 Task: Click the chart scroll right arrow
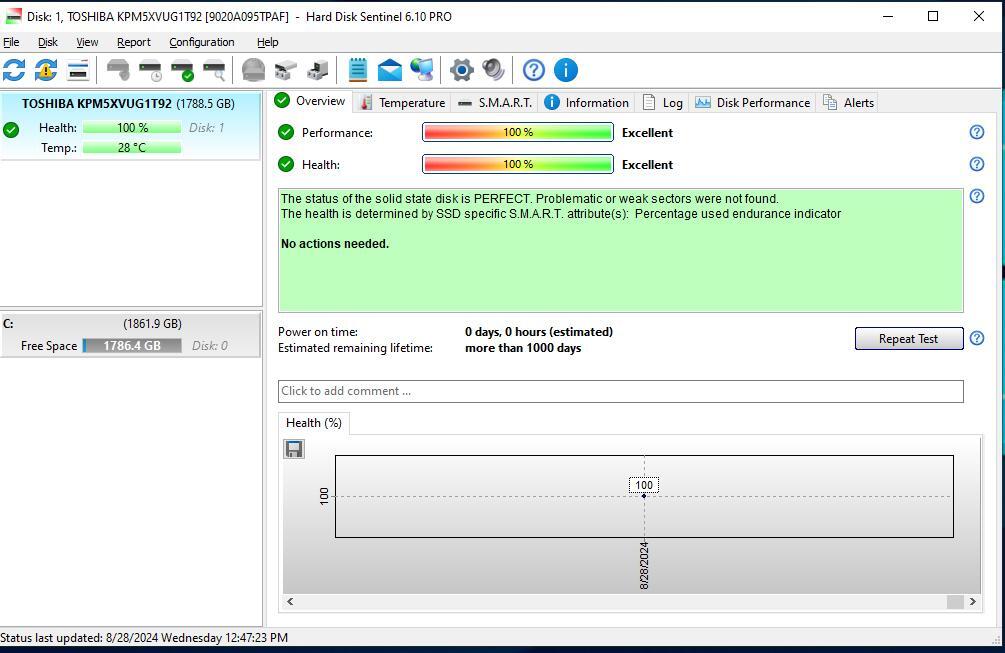[x=972, y=601]
